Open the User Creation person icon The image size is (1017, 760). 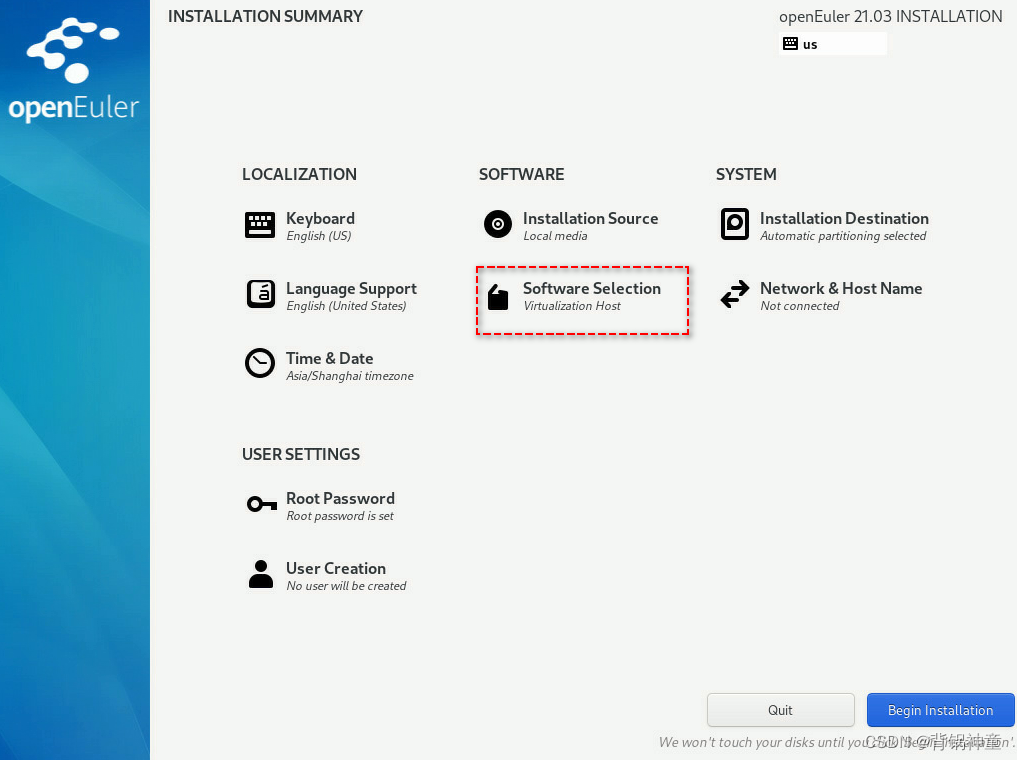pyautogui.click(x=261, y=574)
